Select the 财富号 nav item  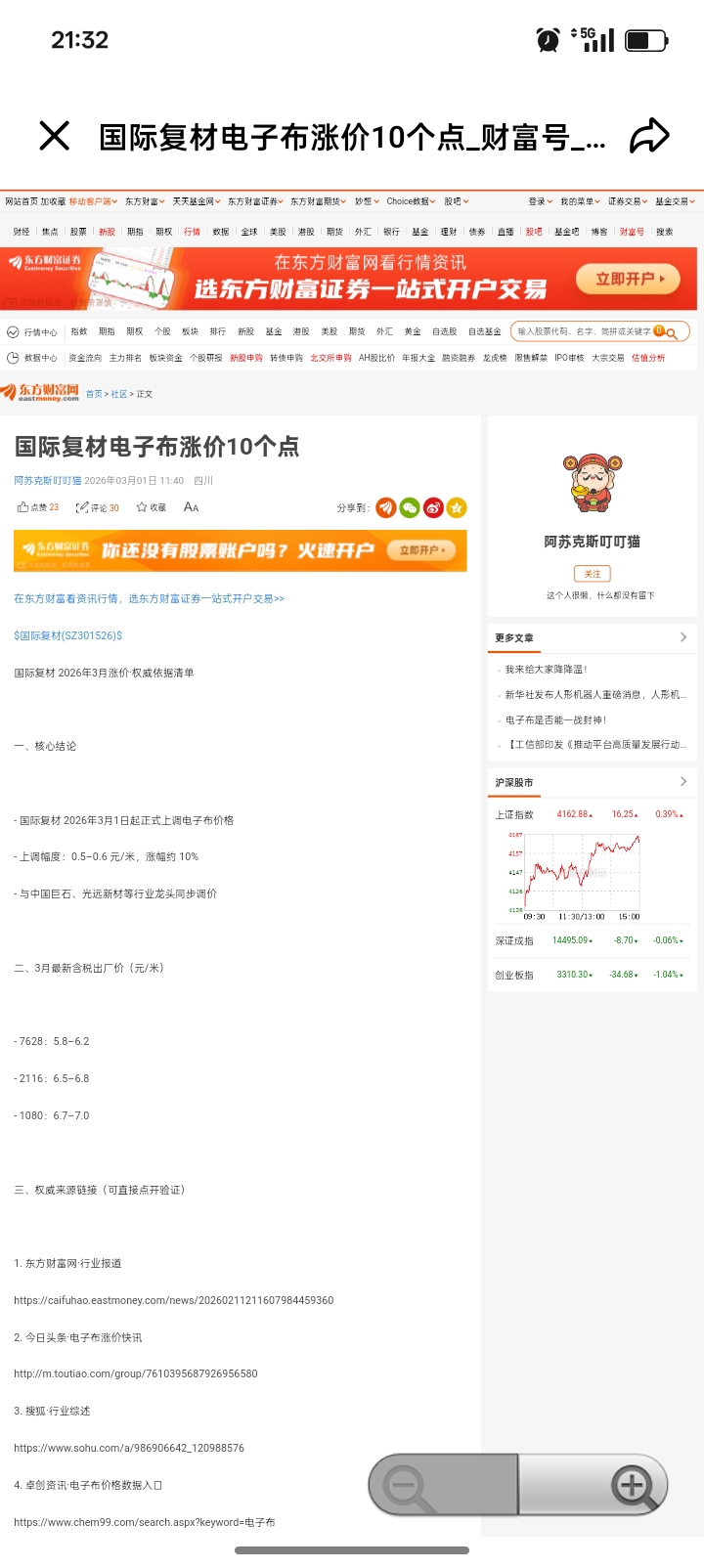click(632, 232)
